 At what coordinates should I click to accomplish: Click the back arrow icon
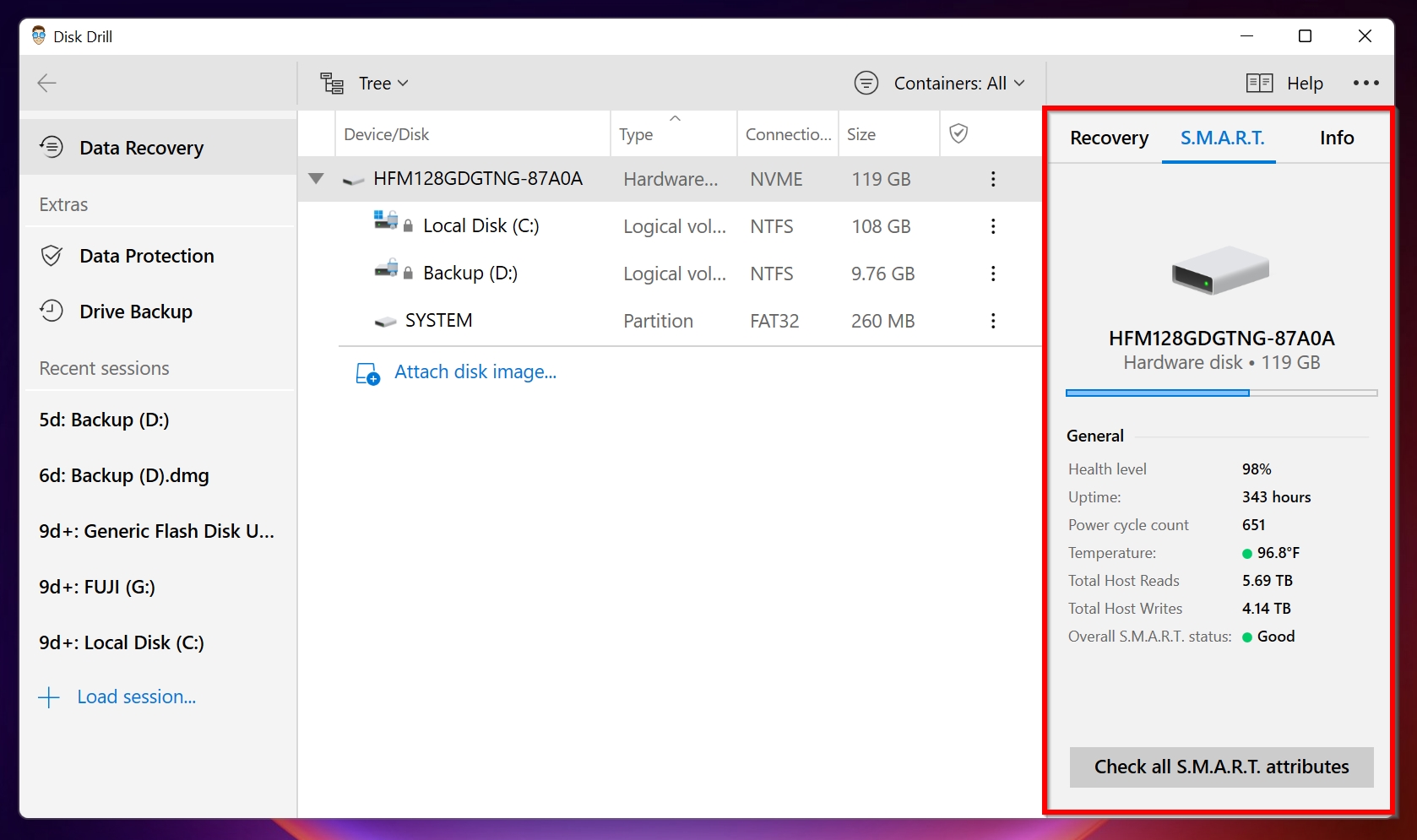(47, 83)
